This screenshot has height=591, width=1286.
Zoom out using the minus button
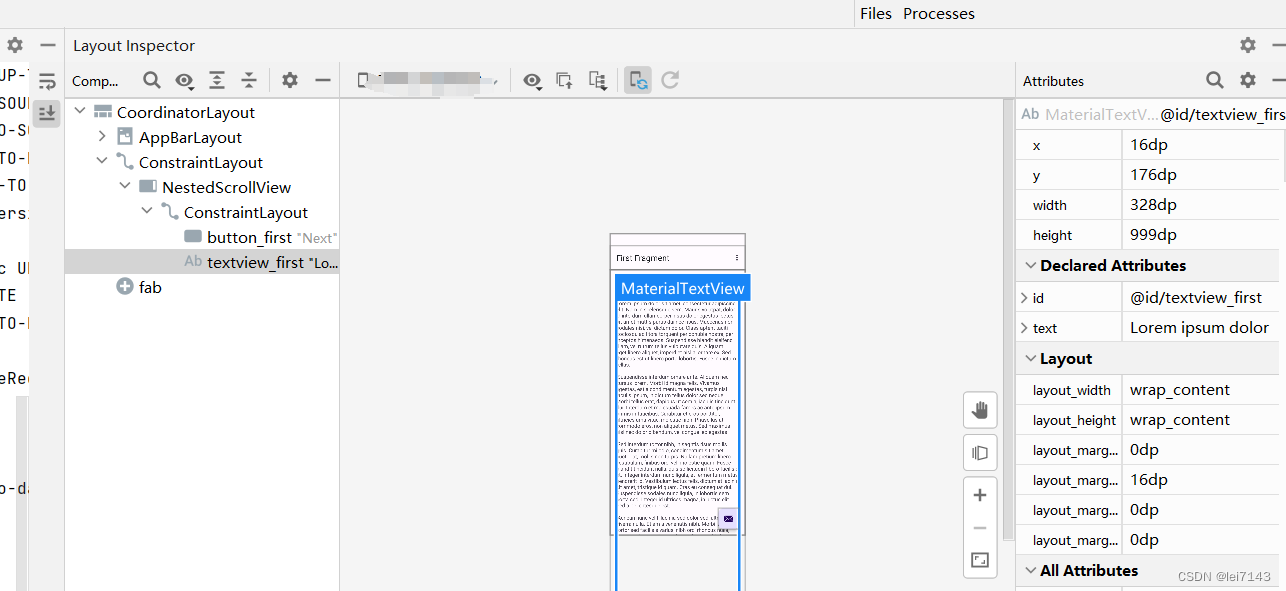[980, 527]
